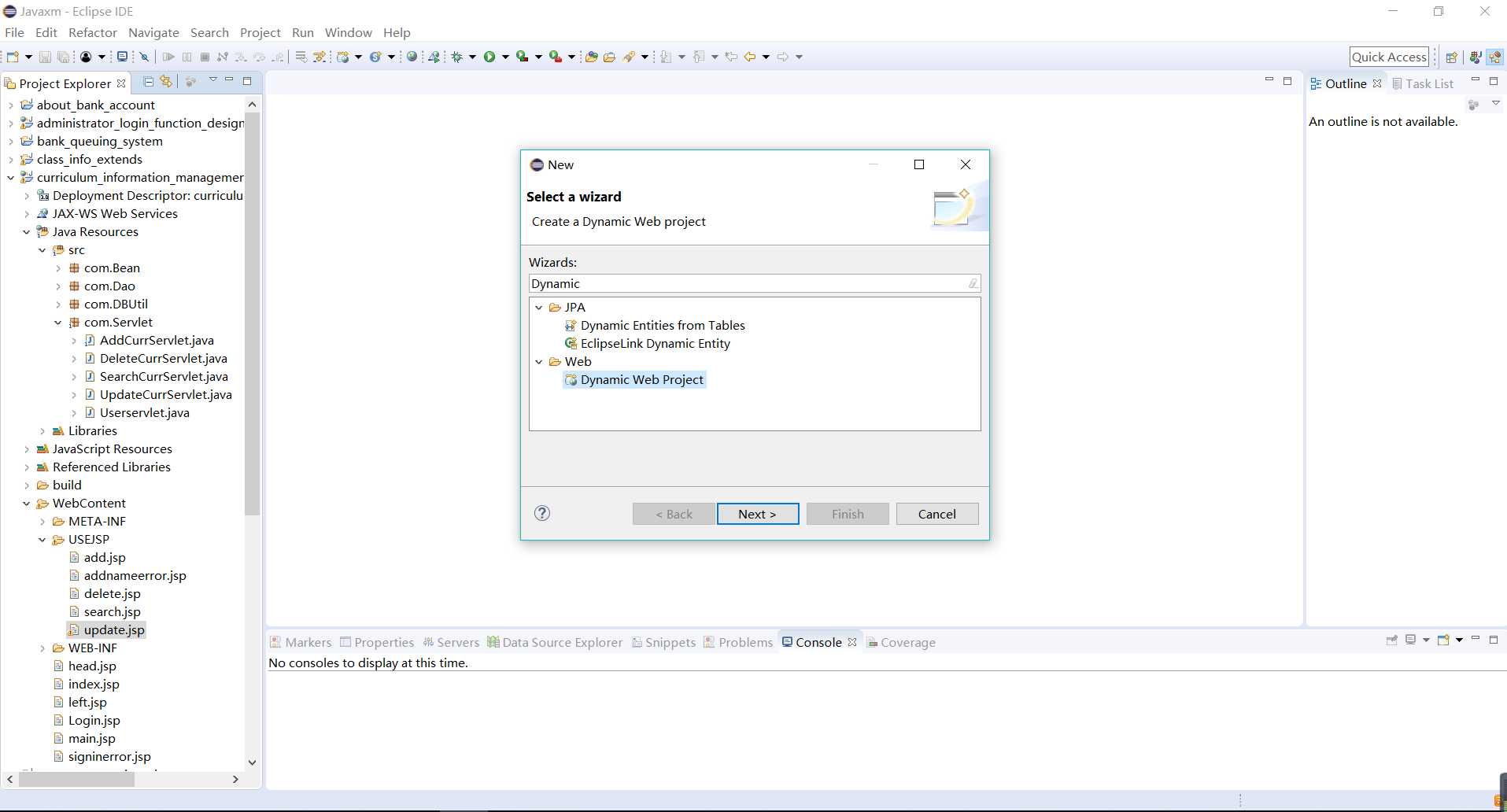This screenshot has width=1507, height=812.
Task: Maximize the editor area
Action: coord(1287,80)
